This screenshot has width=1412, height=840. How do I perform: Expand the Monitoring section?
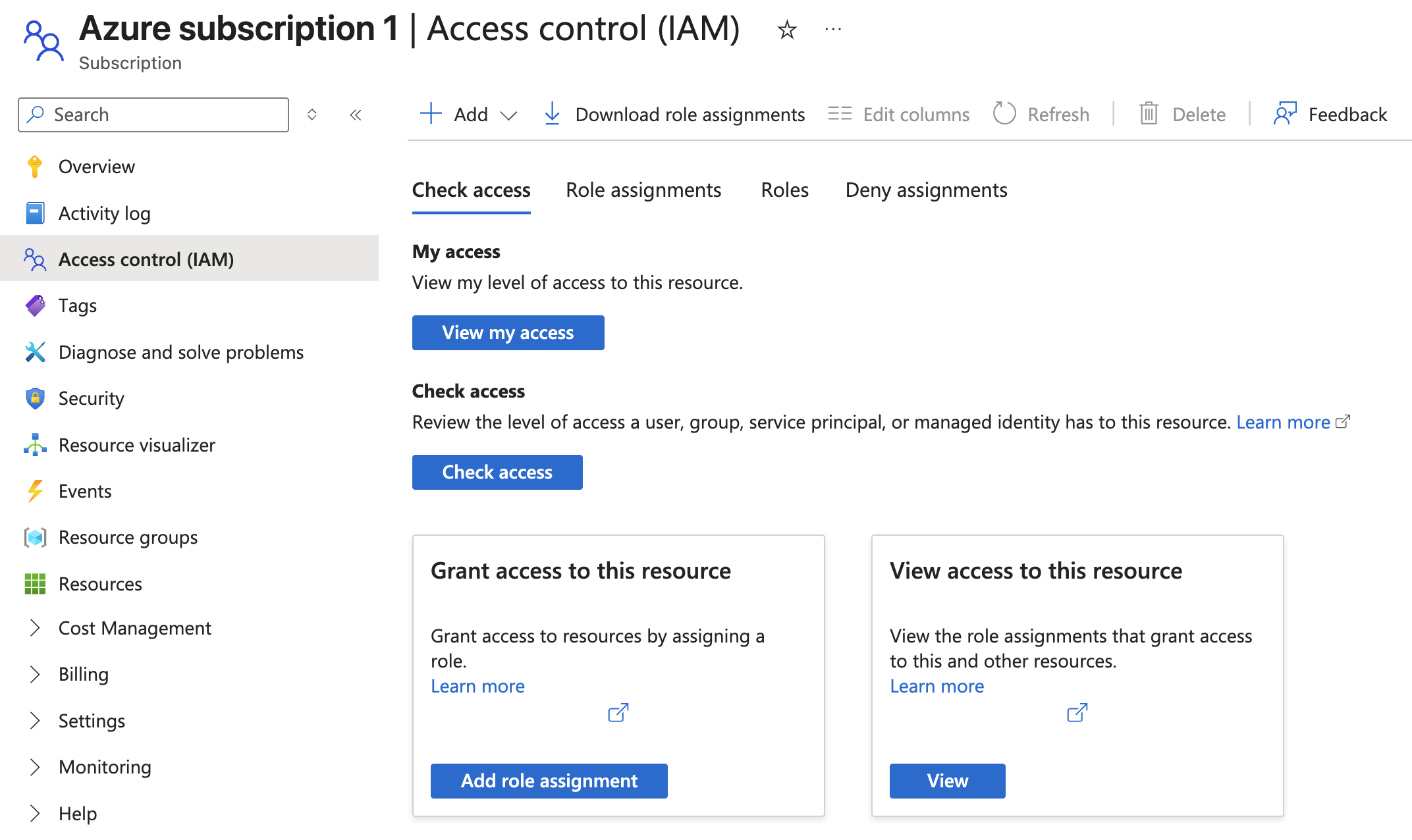(x=35, y=767)
